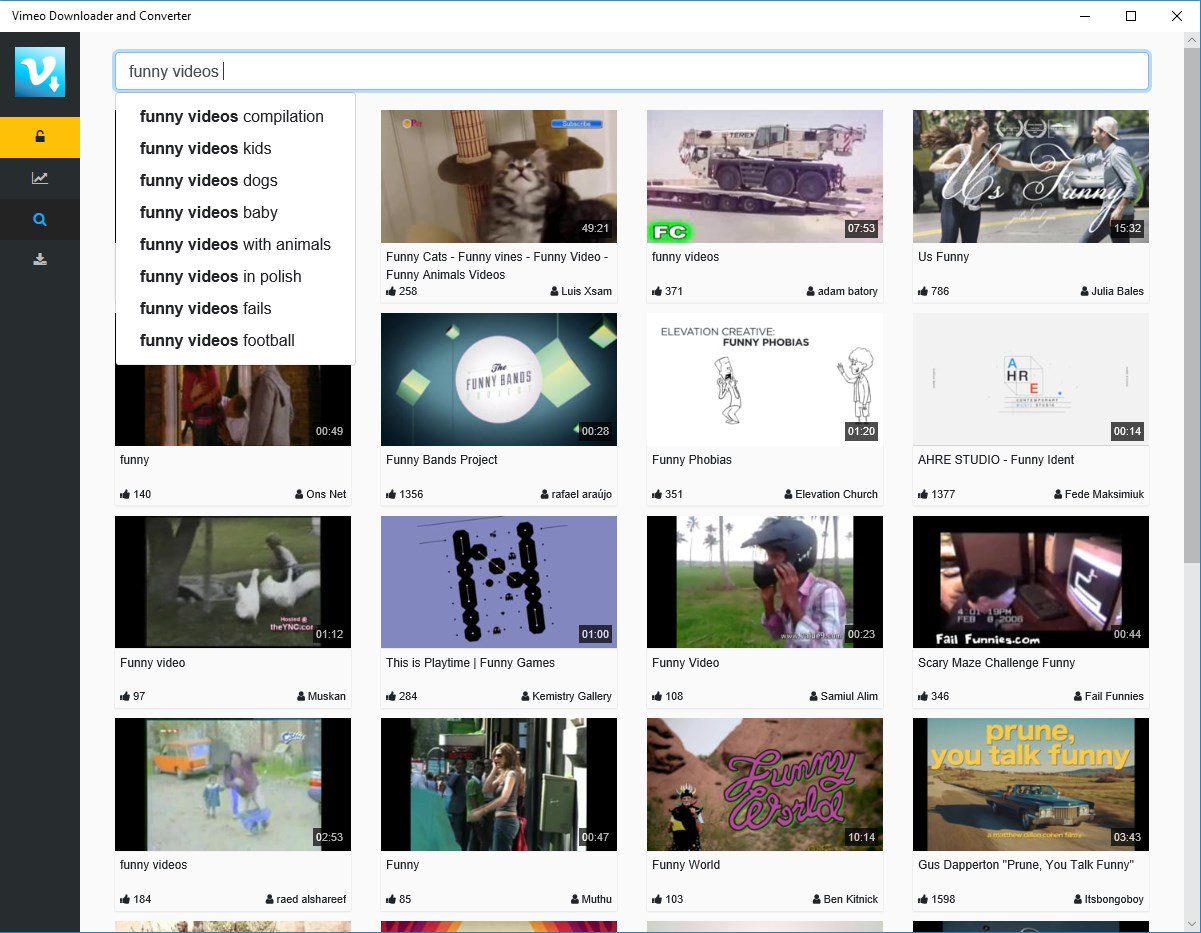1201x933 pixels.
Task: Click 'This is Playtime | Funny Games' title
Action: 470,663
